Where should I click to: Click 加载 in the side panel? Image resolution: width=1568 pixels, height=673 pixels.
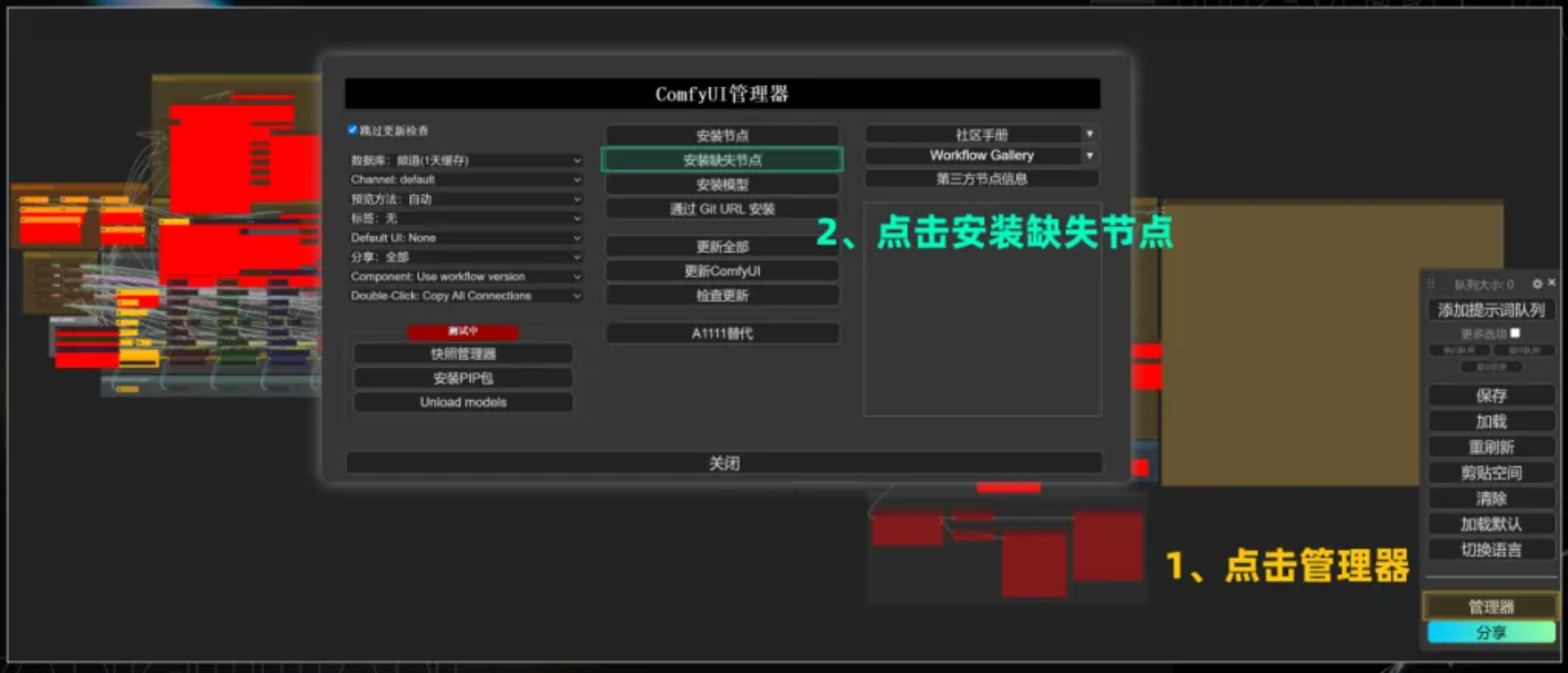(x=1491, y=421)
